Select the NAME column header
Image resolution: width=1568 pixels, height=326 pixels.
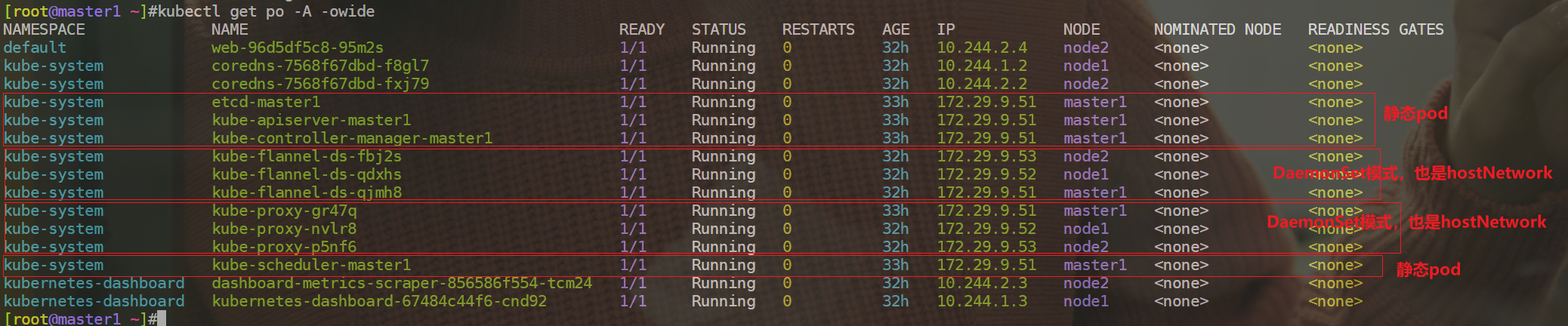tap(230, 29)
